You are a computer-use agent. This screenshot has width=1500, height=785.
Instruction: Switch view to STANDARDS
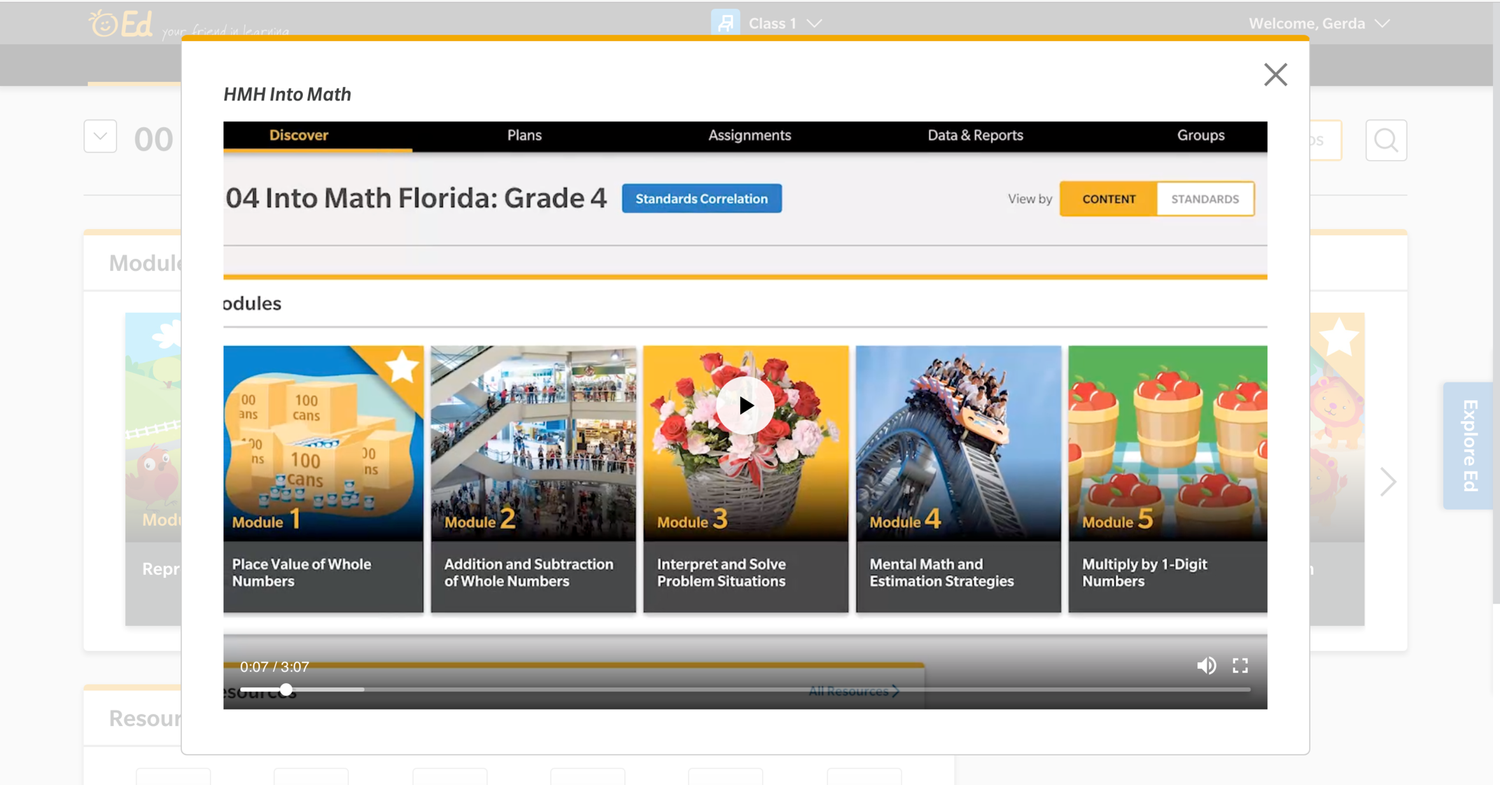click(x=1205, y=199)
